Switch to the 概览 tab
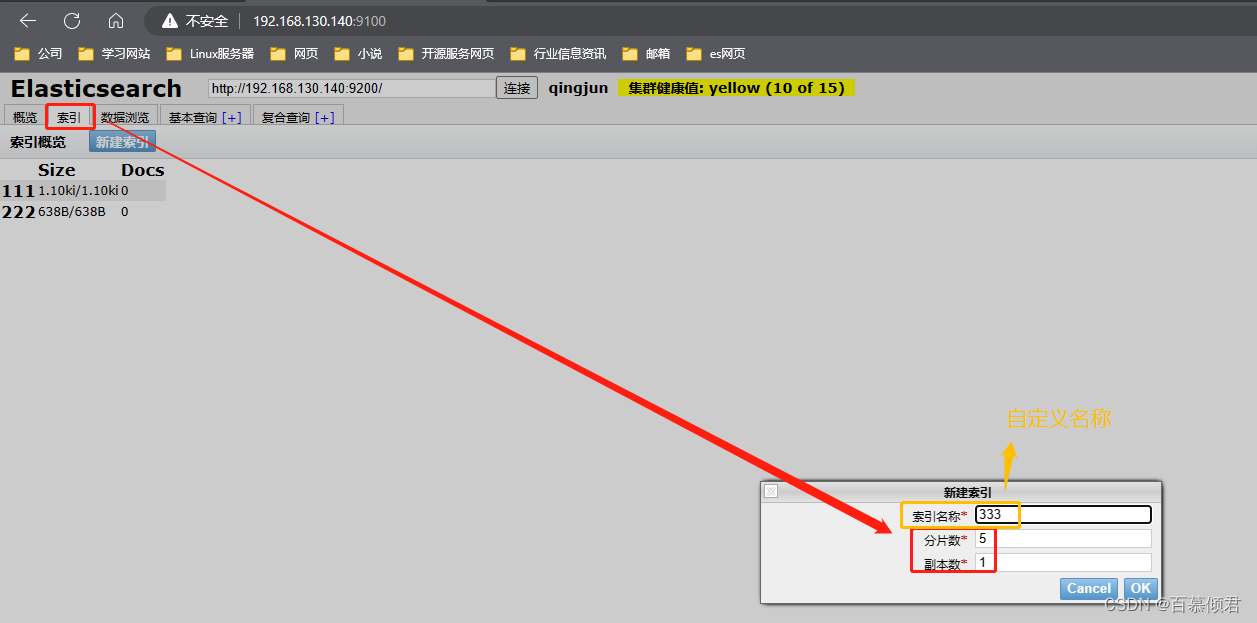 click(x=25, y=117)
